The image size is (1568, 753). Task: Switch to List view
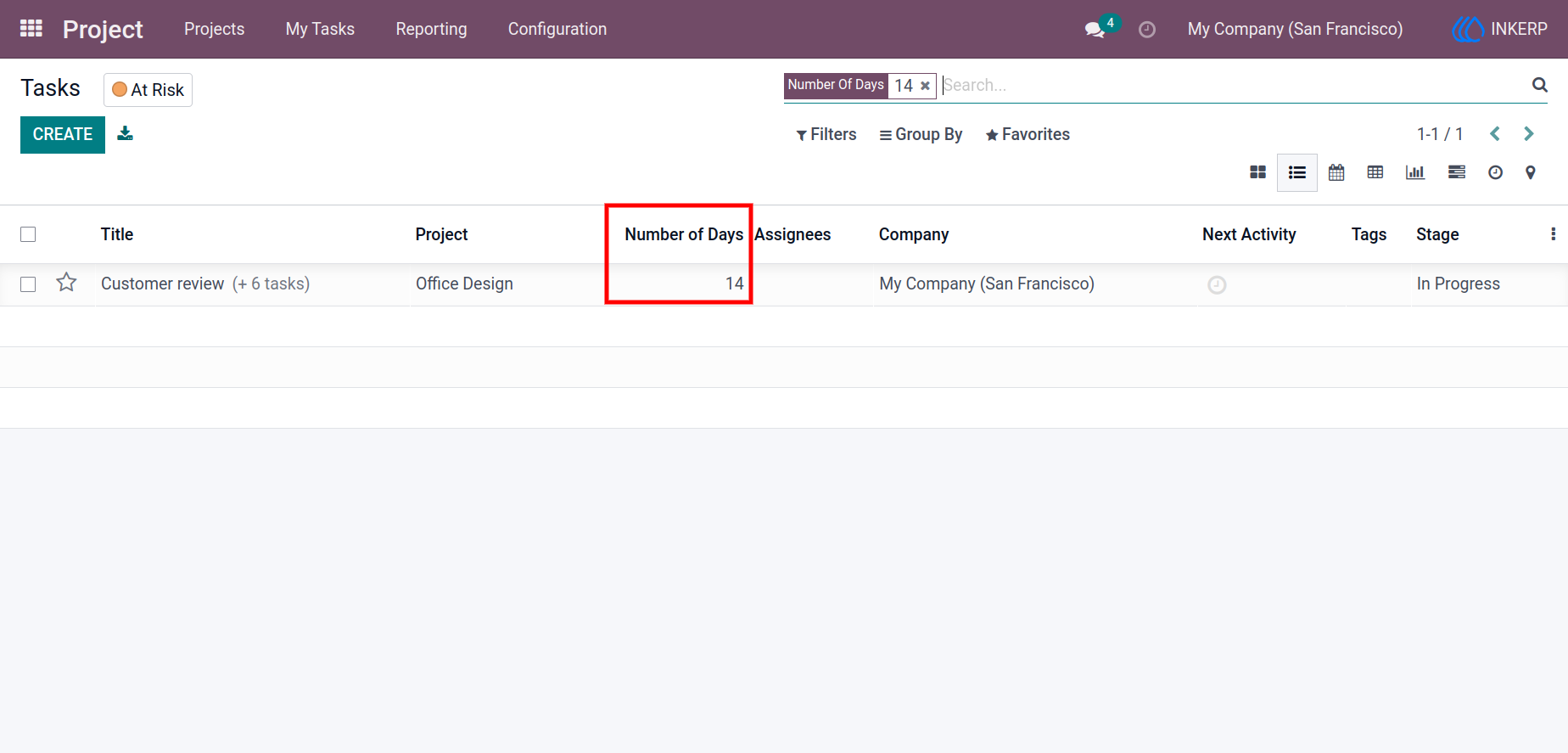pos(1296,172)
